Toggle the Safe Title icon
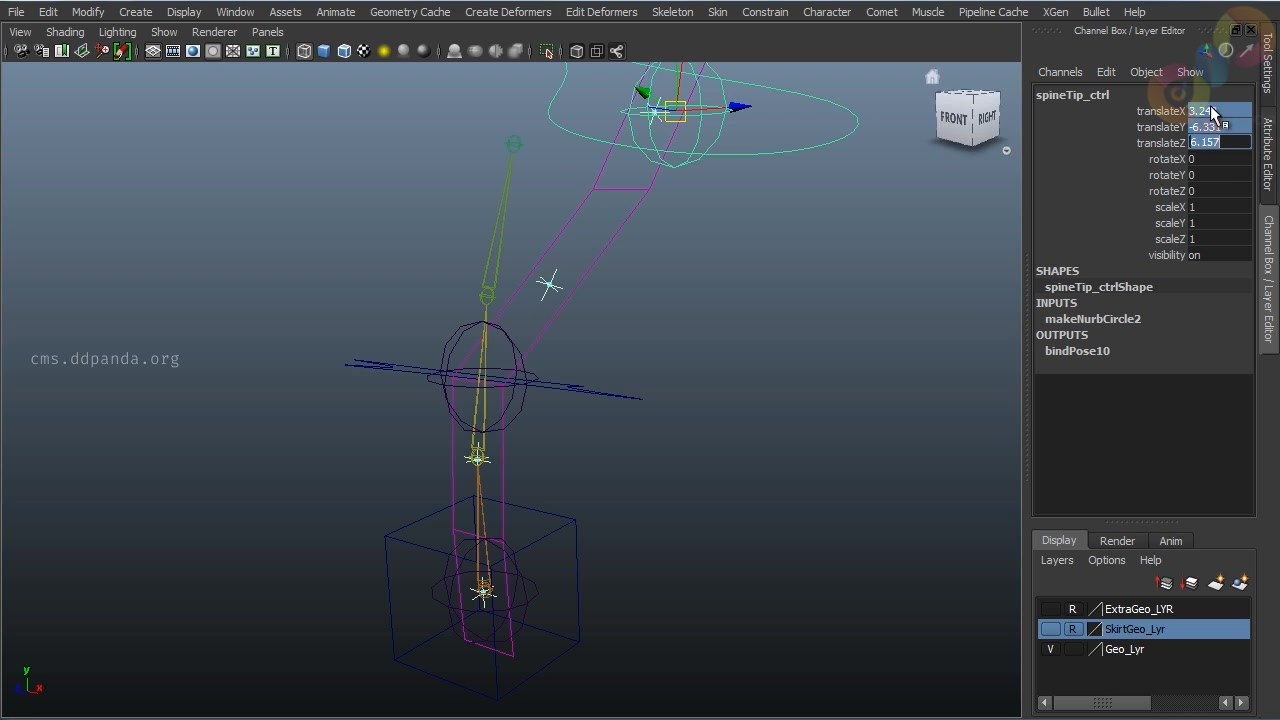 [273, 51]
